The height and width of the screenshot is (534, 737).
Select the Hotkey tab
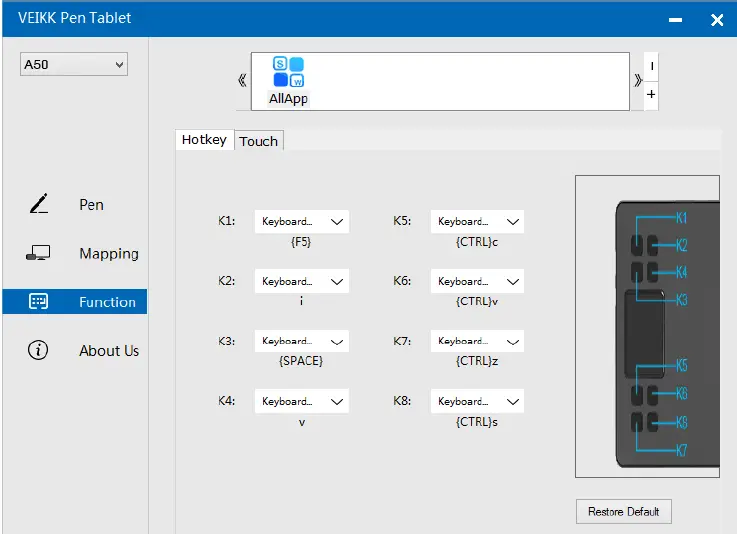tap(204, 140)
